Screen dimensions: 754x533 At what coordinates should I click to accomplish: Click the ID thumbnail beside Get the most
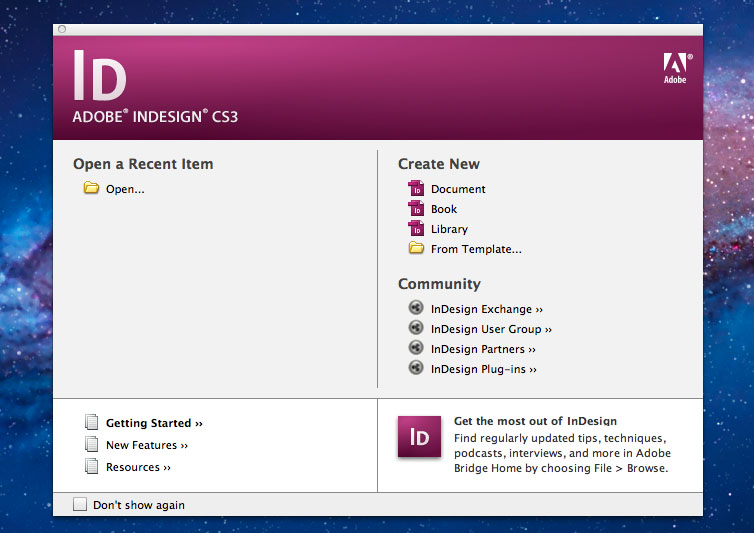[x=419, y=437]
